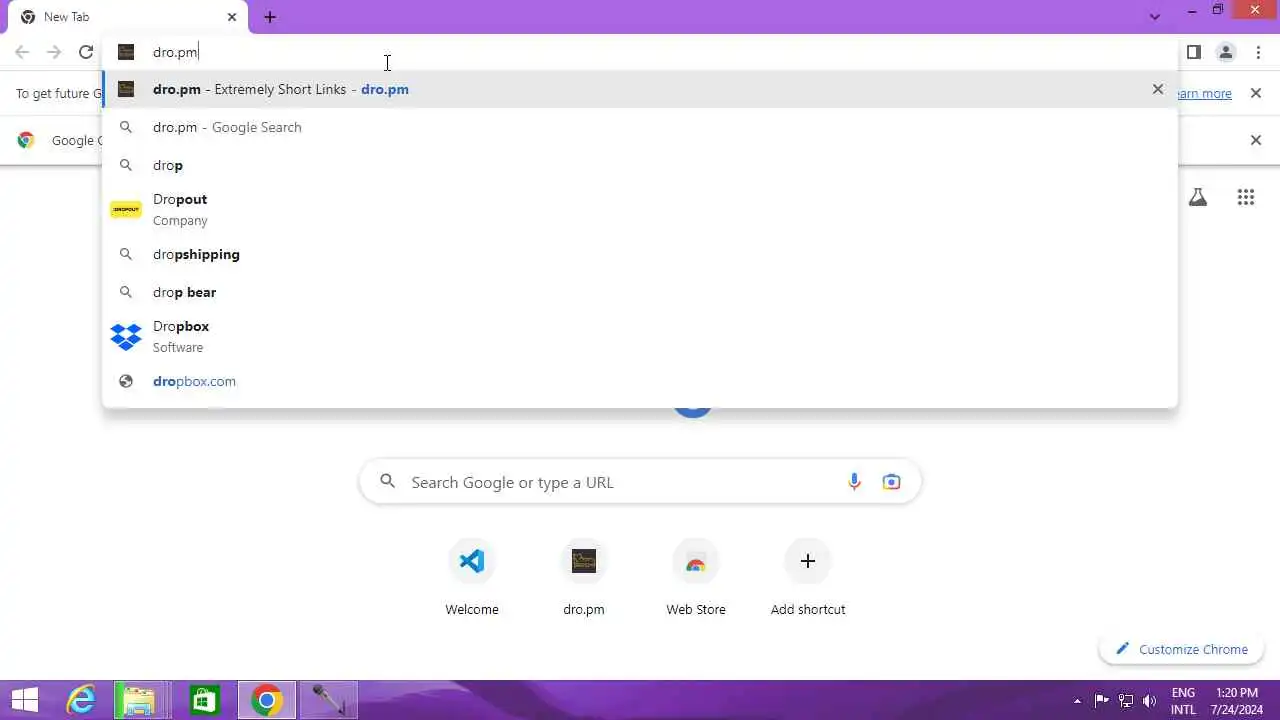
Task: Open the microphone app in taskbar
Action: [x=328, y=700]
